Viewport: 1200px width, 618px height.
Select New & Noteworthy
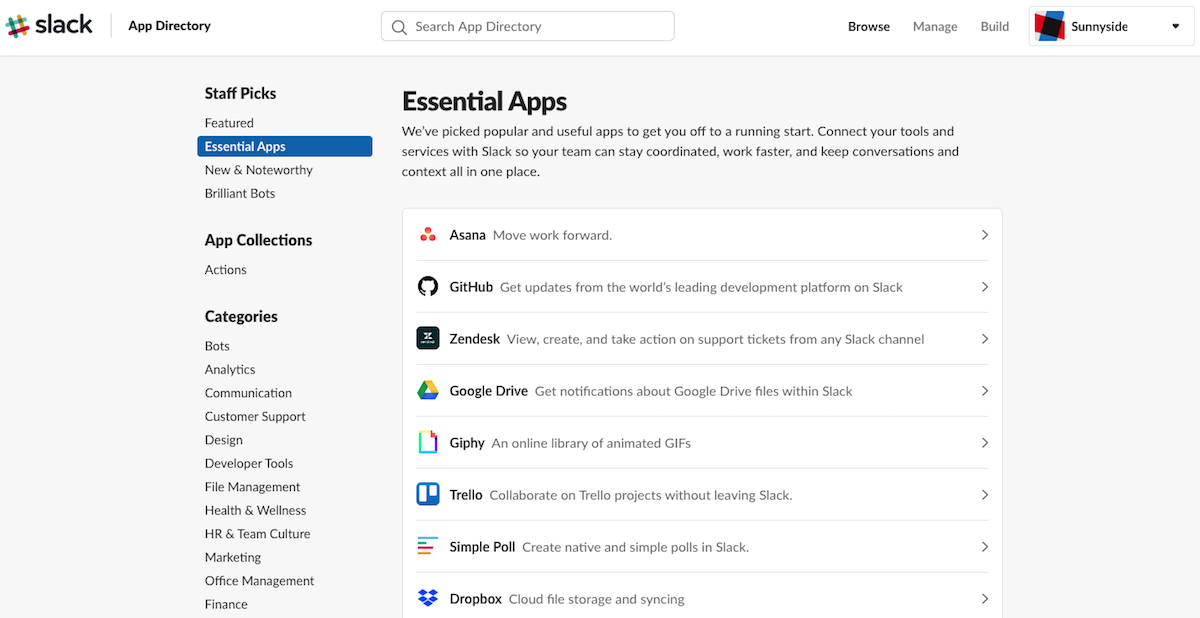tap(259, 170)
